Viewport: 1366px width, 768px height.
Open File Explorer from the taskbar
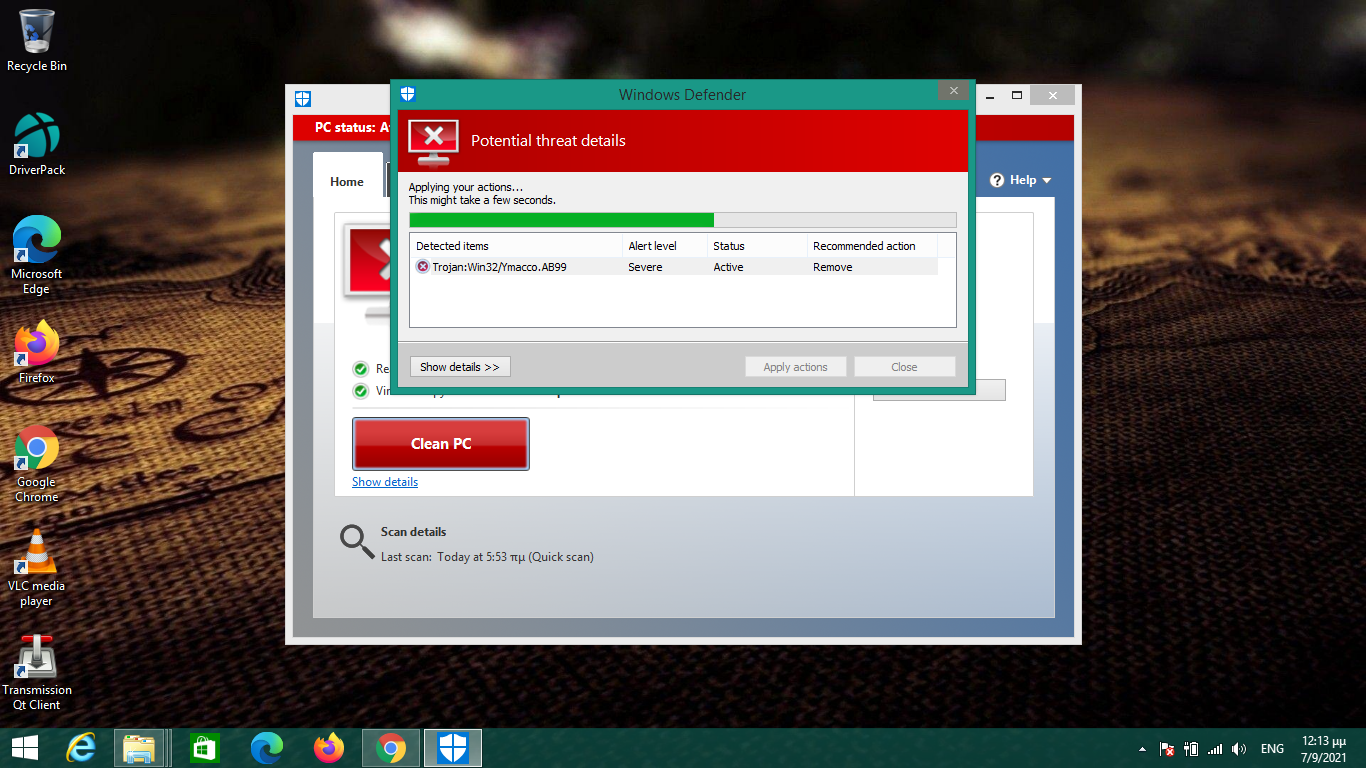click(139, 748)
